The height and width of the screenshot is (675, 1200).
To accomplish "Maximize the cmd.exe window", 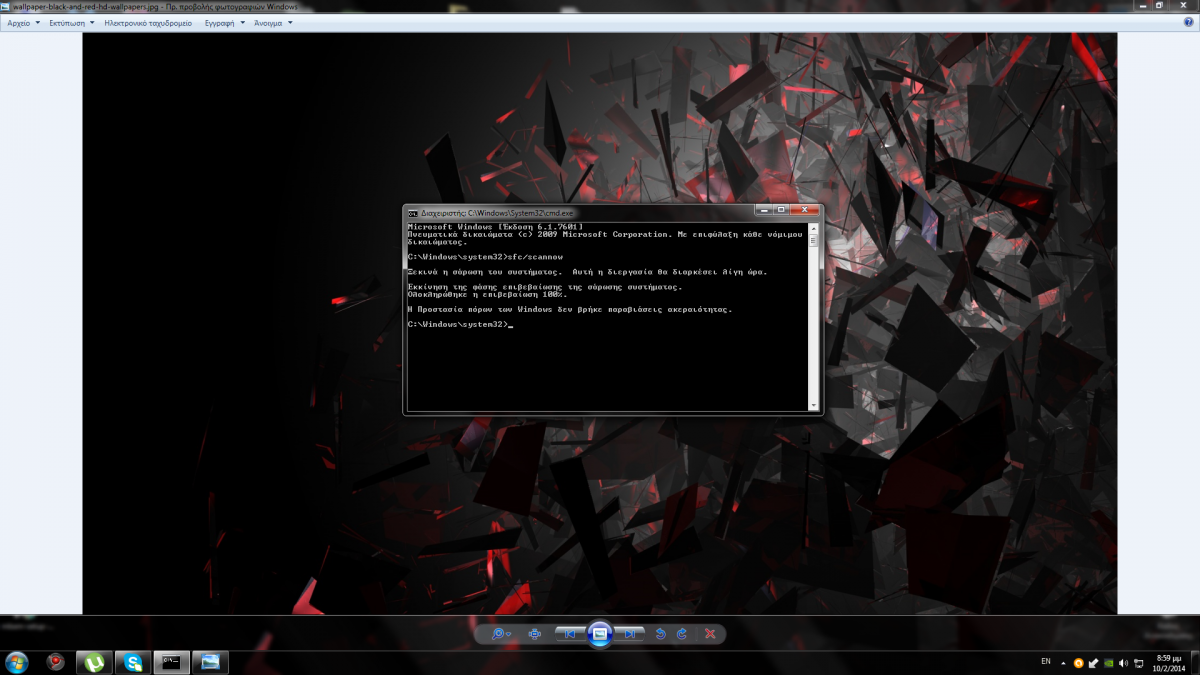I will 781,210.
